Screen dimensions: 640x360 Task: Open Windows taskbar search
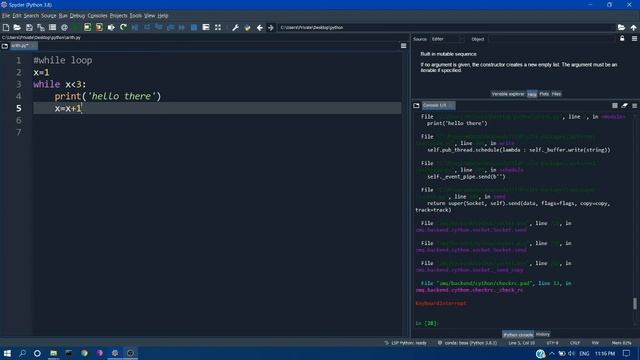point(22,353)
